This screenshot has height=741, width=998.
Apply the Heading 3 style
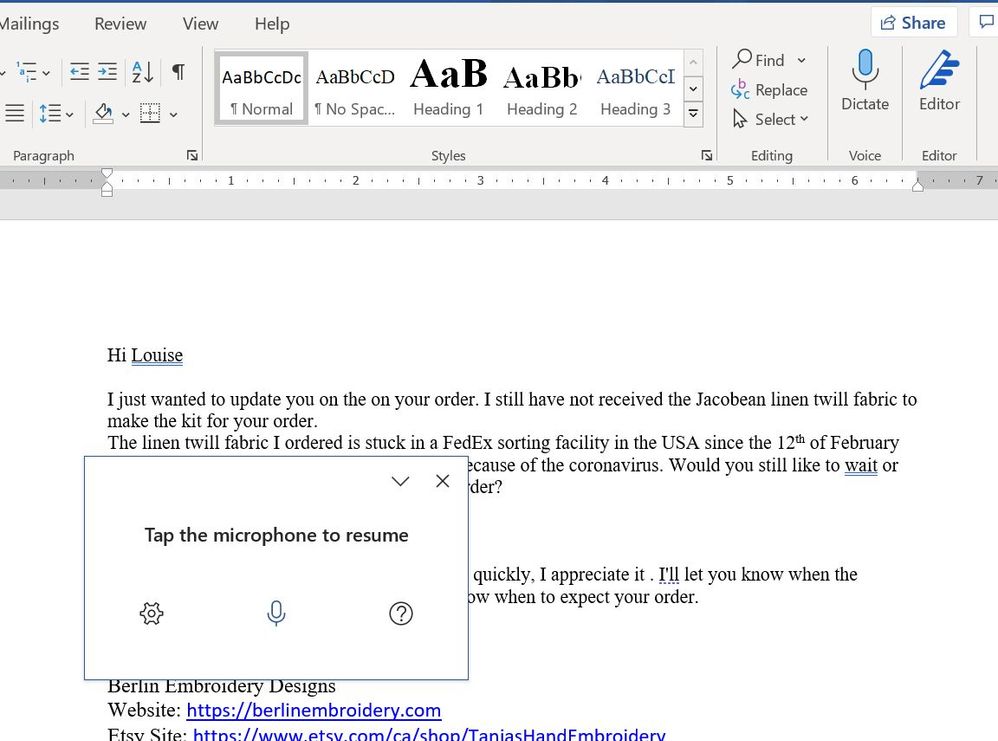(635, 88)
